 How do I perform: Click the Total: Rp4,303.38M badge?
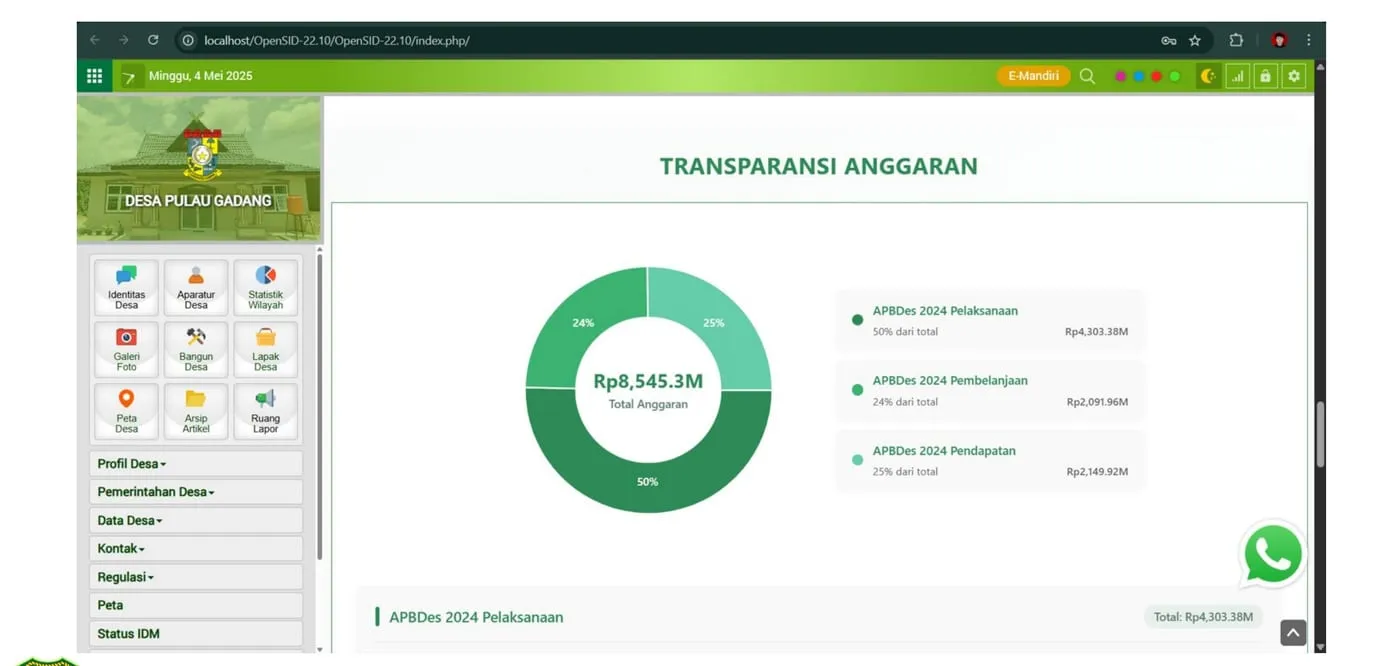pos(1203,617)
